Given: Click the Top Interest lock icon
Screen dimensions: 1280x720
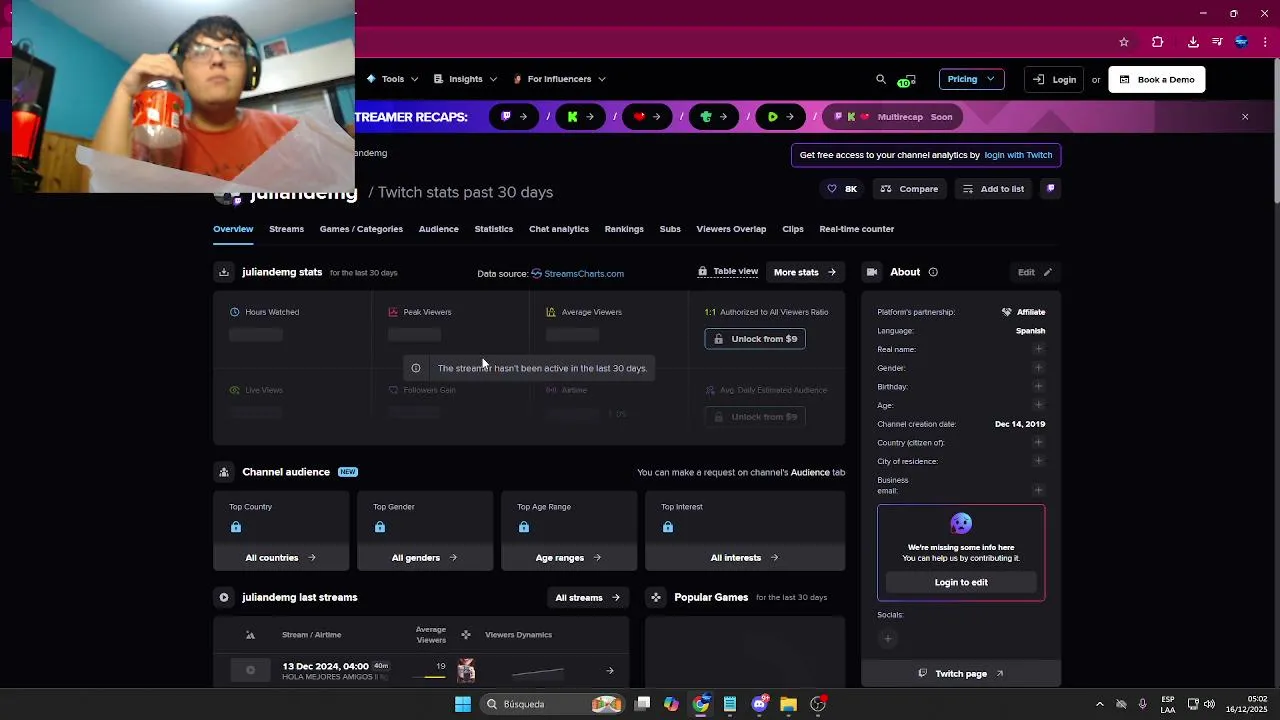Looking at the screenshot, I should 668,527.
